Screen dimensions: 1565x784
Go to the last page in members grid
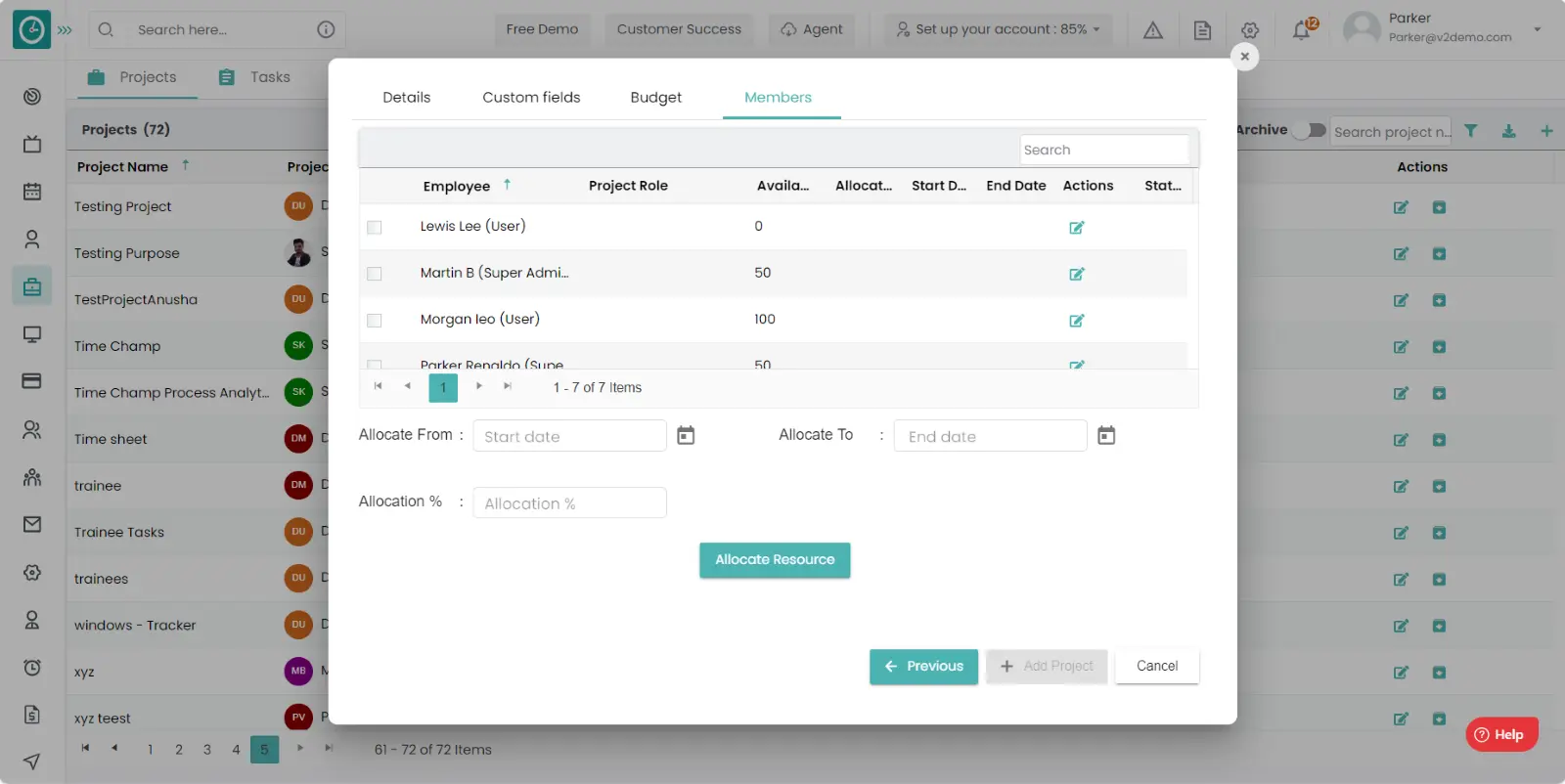click(x=507, y=387)
